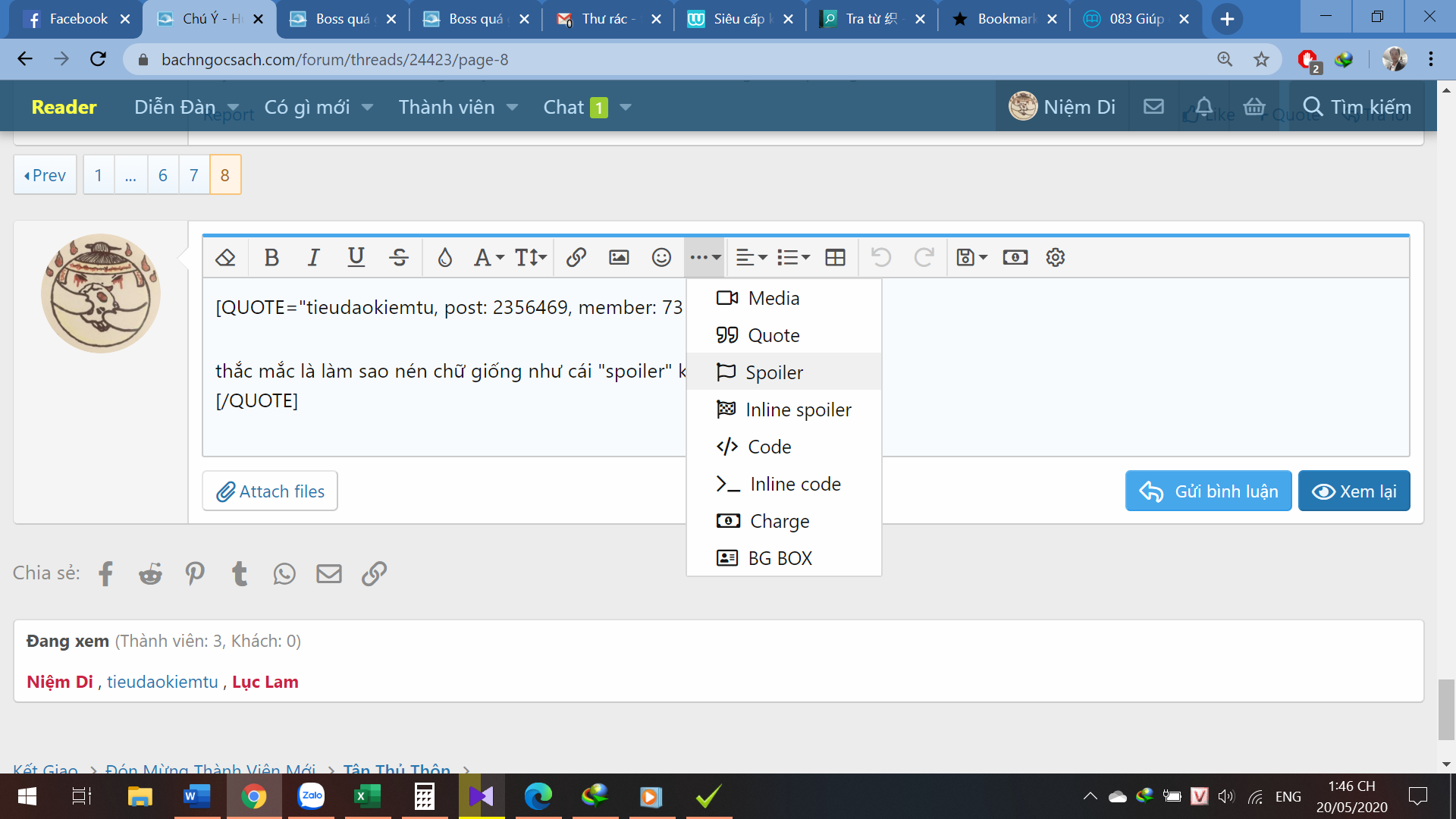Open Excel from the Windows taskbar

pos(367,796)
